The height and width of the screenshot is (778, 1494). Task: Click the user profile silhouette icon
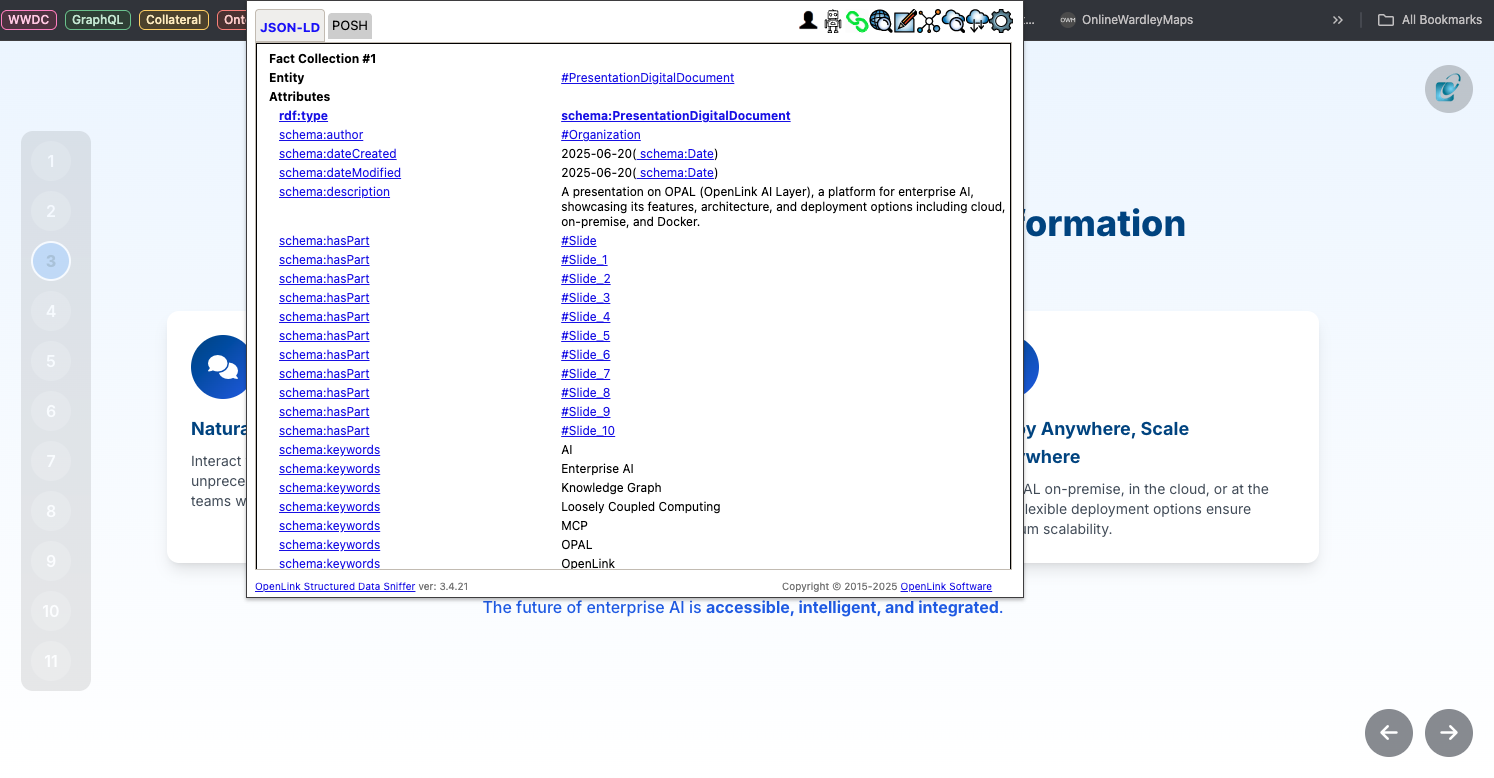pos(808,21)
